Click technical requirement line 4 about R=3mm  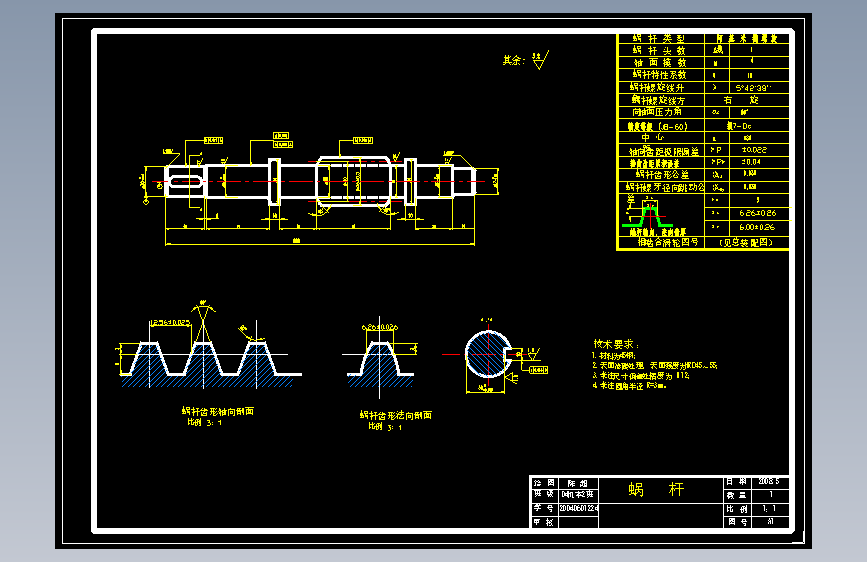coord(629,386)
